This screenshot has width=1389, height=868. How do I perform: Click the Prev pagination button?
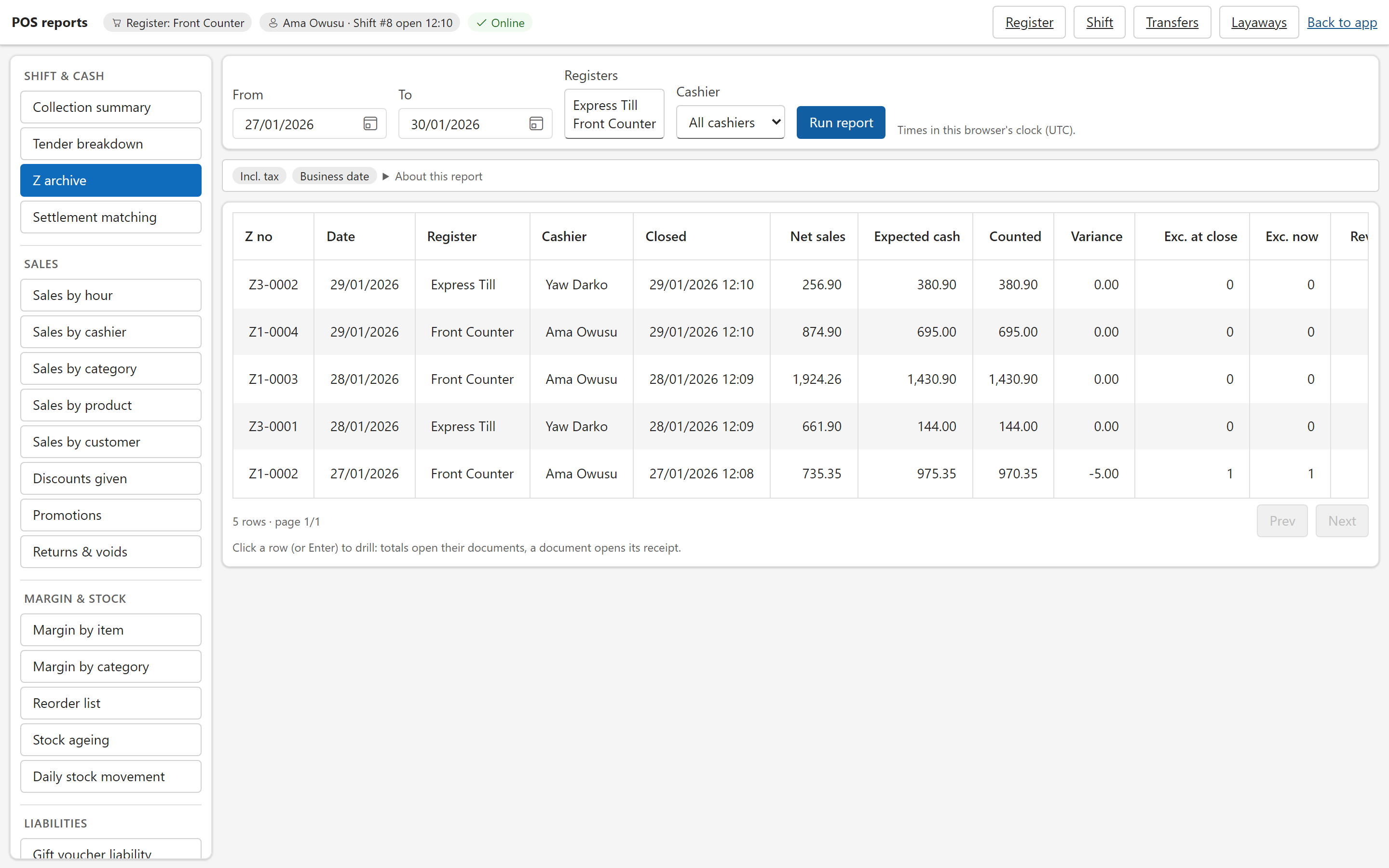pyautogui.click(x=1281, y=521)
